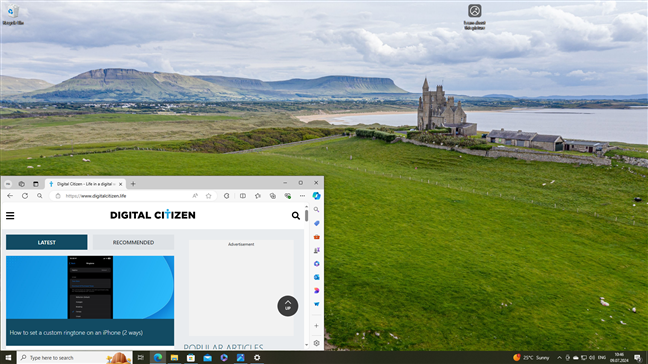
Task: Open the Edge extensions icon
Action: tap(226, 196)
